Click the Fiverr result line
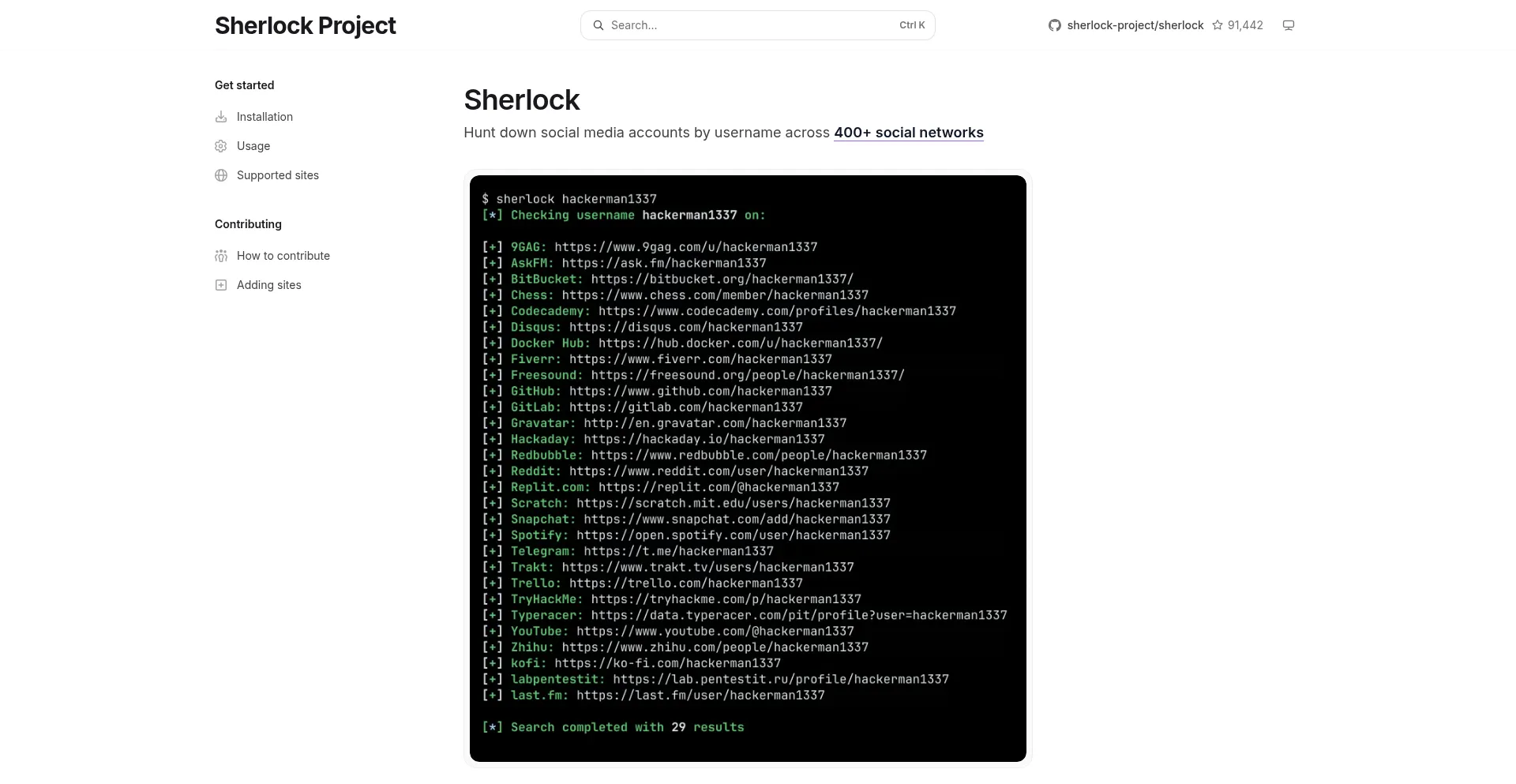 point(657,359)
